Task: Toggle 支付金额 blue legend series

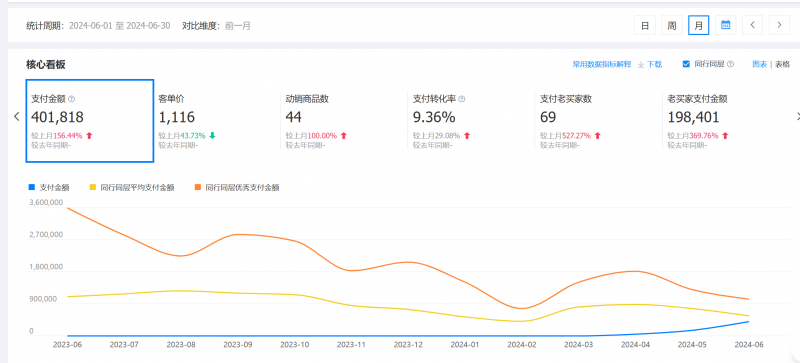Action: coord(49,187)
